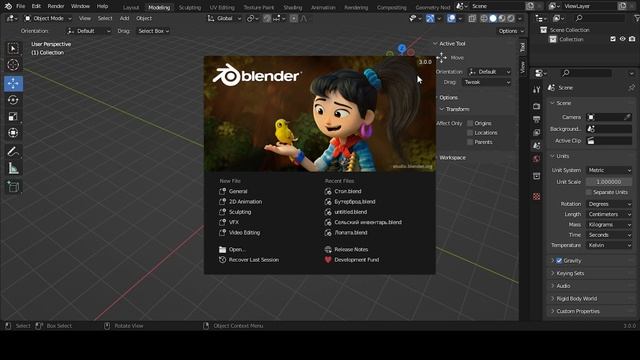Switch to solid viewport shading

493,18
